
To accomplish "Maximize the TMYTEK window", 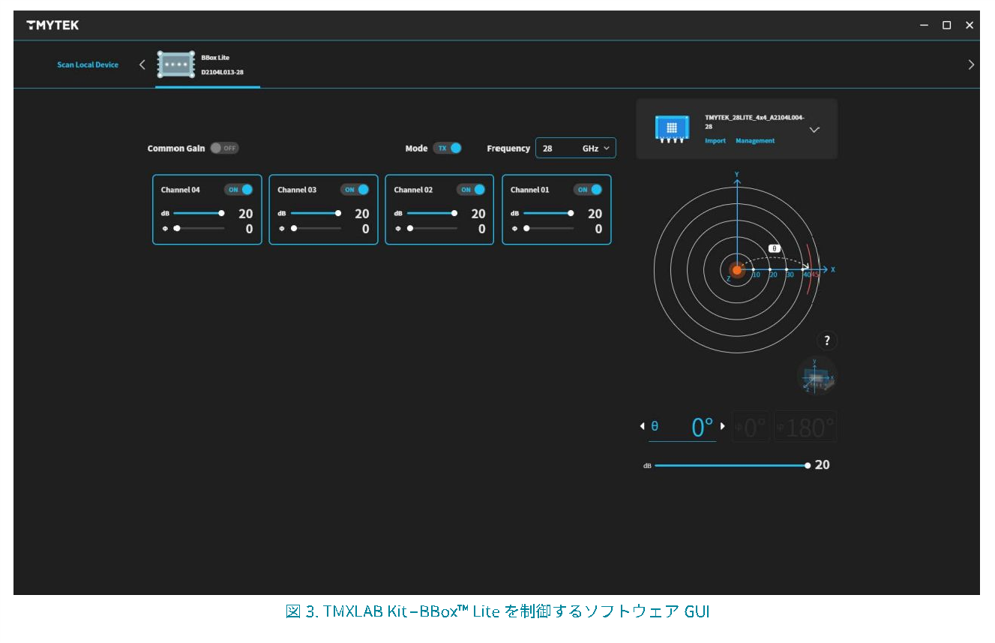I will coord(946,25).
